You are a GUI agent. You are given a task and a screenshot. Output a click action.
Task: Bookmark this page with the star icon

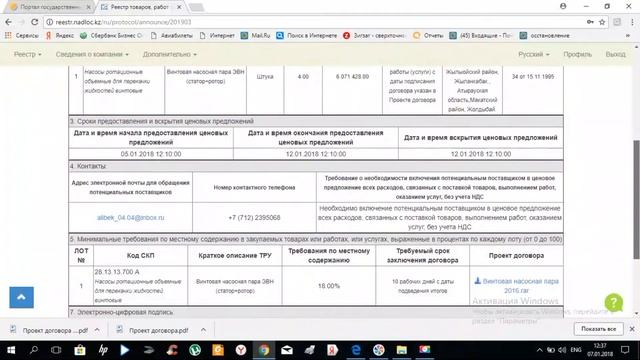pyautogui.click(x=602, y=22)
